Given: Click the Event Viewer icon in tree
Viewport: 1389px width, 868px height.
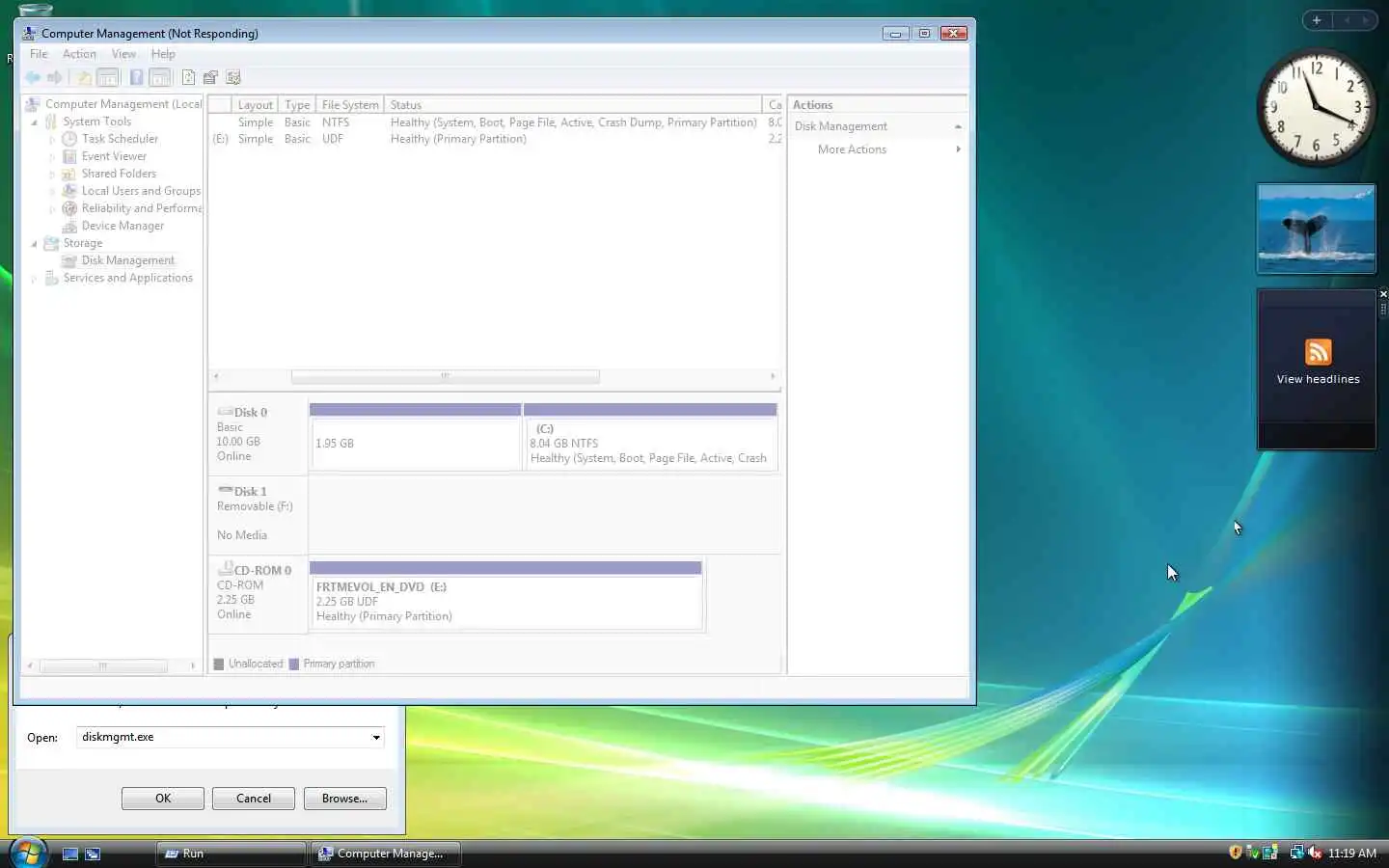Looking at the screenshot, I should click(x=69, y=156).
